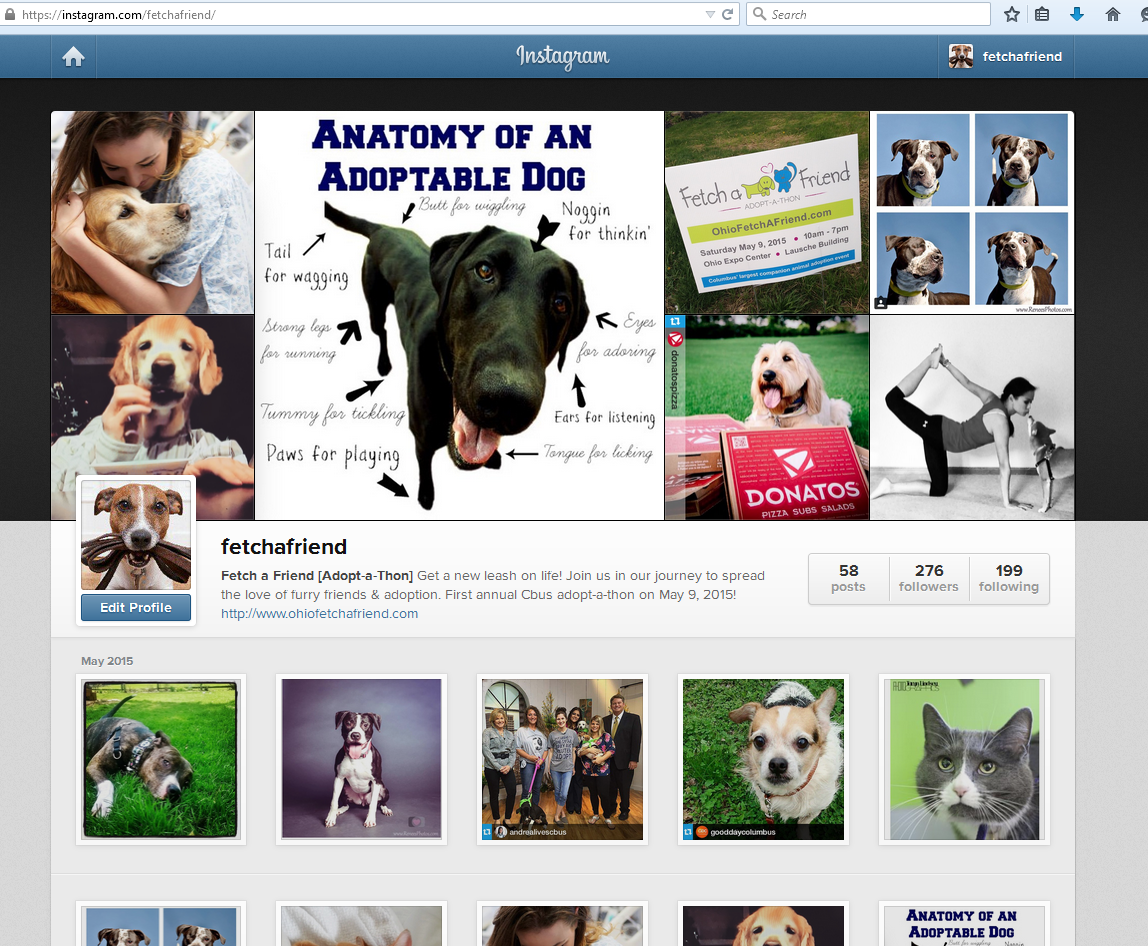
Task: Click the padlock icon in address bar
Action: tap(10, 15)
